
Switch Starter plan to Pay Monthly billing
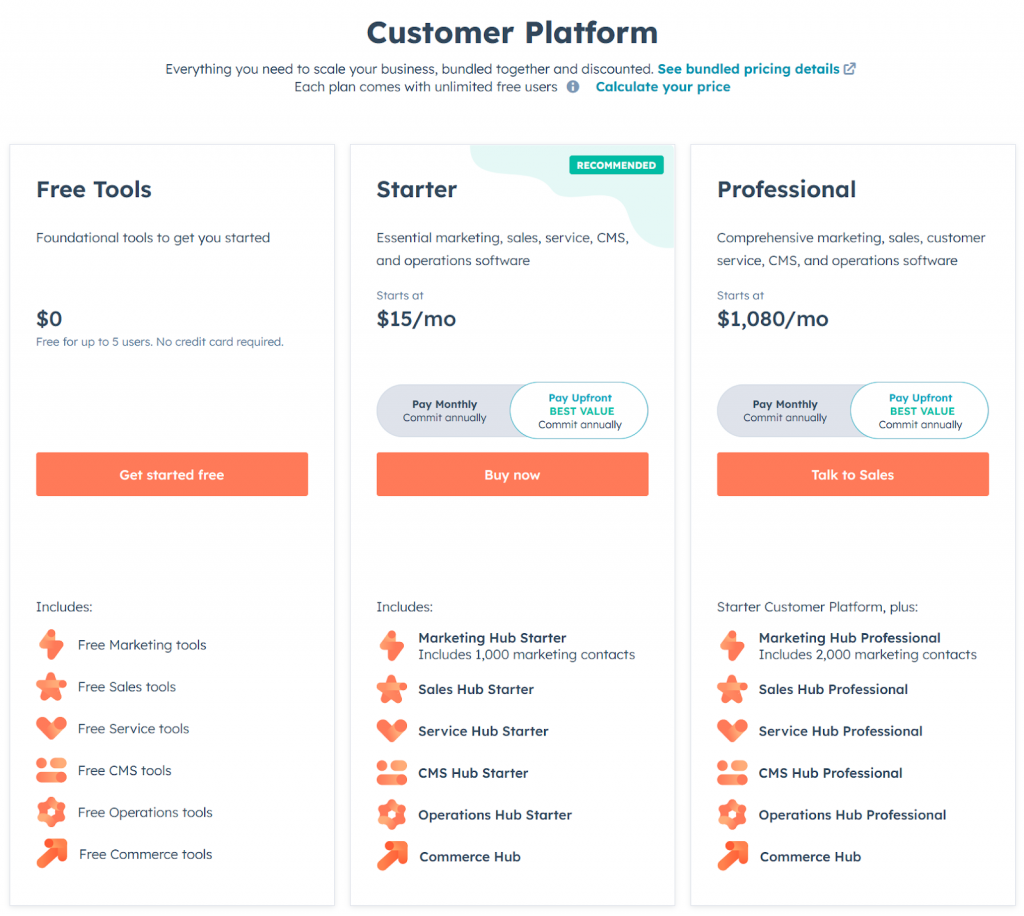coord(445,410)
